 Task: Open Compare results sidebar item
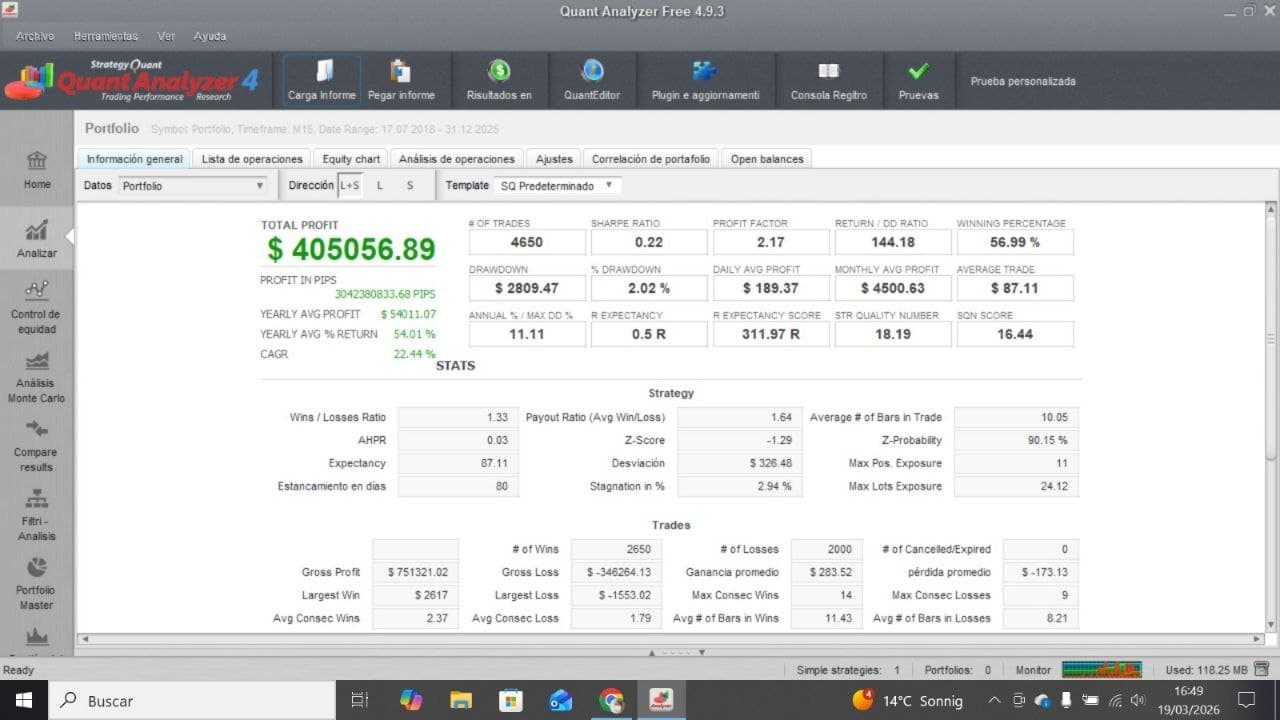click(x=36, y=446)
